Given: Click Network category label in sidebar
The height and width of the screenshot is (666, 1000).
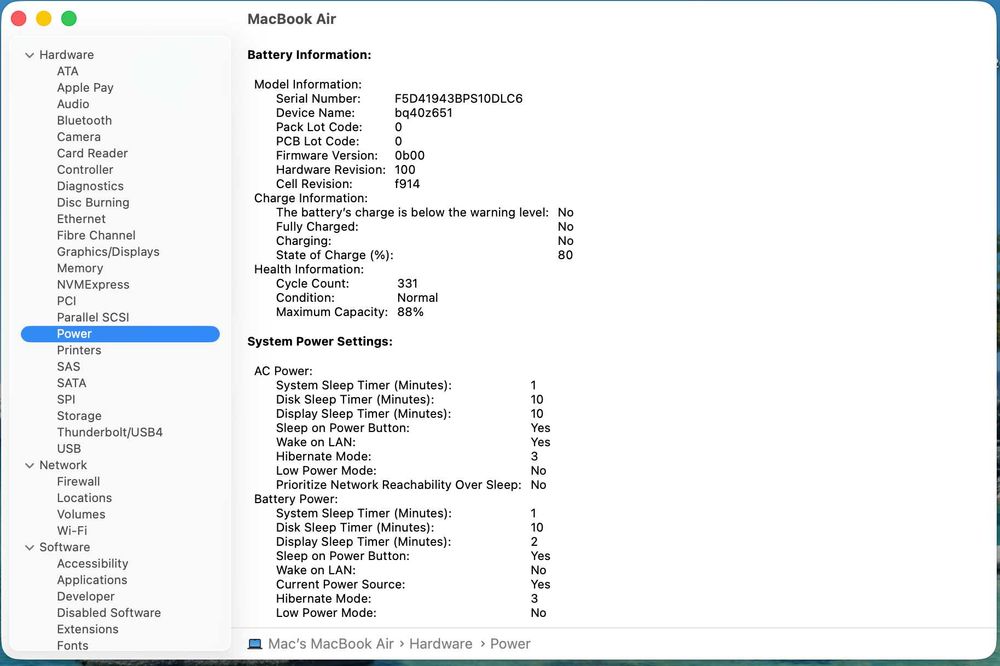Looking at the screenshot, I should pyautogui.click(x=63, y=465).
